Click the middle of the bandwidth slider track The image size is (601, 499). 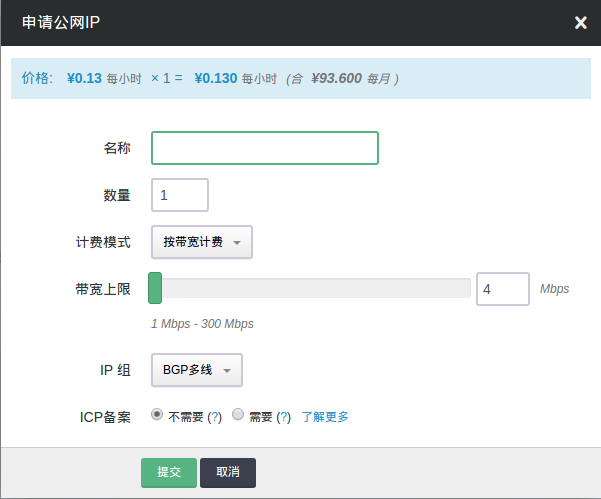[311, 288]
